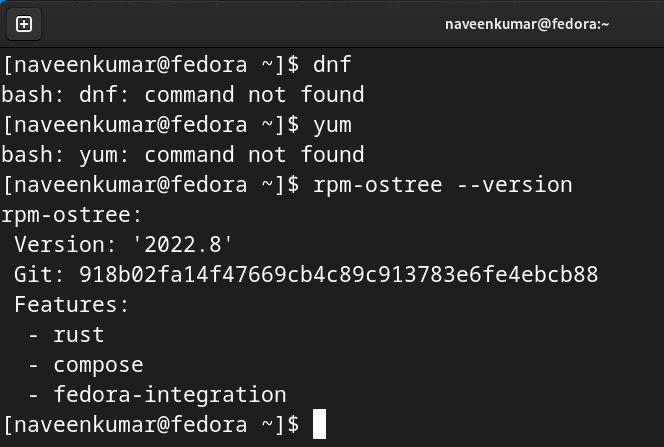Click the prompt before 'rpm-ostree --version'
664x447 pixels.
(x=150, y=184)
